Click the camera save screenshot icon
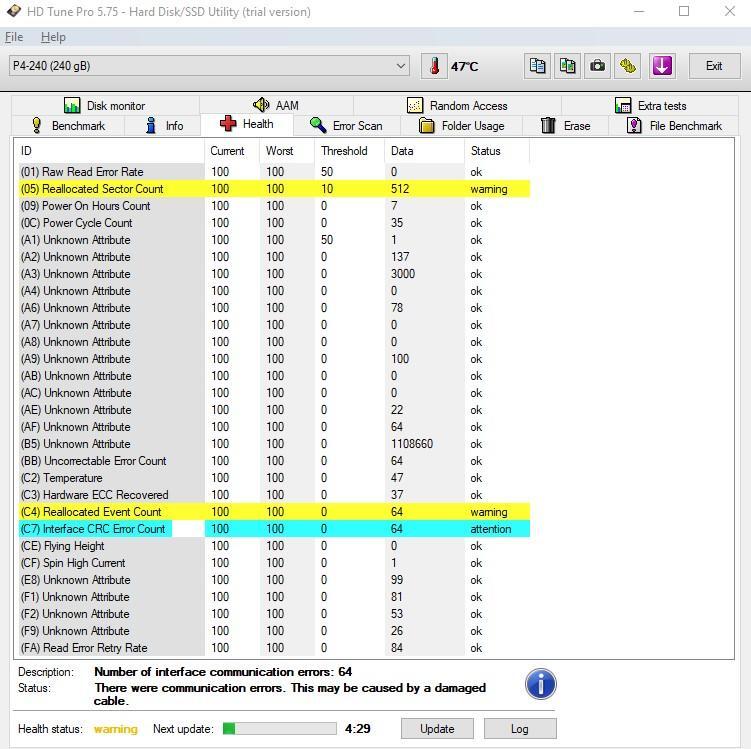Screen dimensions: 751x749 point(597,66)
